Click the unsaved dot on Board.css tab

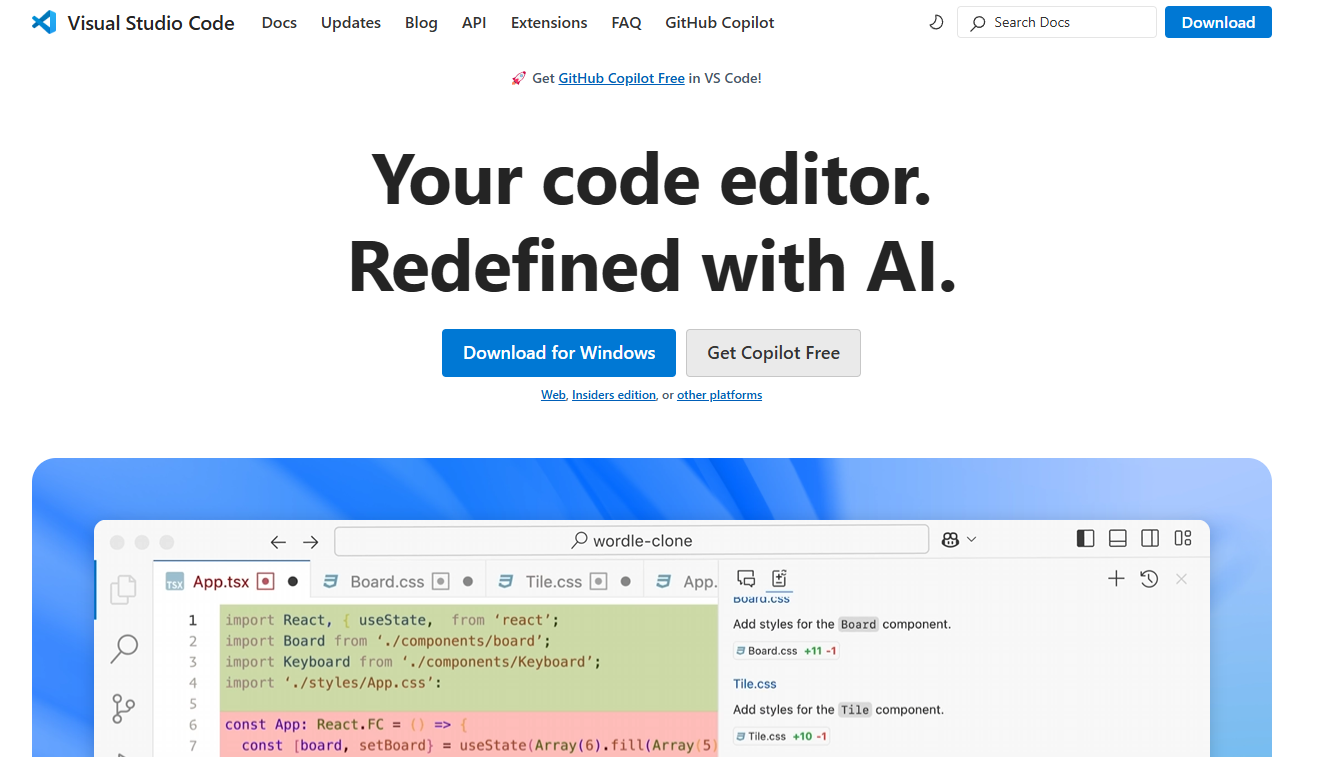pos(468,581)
